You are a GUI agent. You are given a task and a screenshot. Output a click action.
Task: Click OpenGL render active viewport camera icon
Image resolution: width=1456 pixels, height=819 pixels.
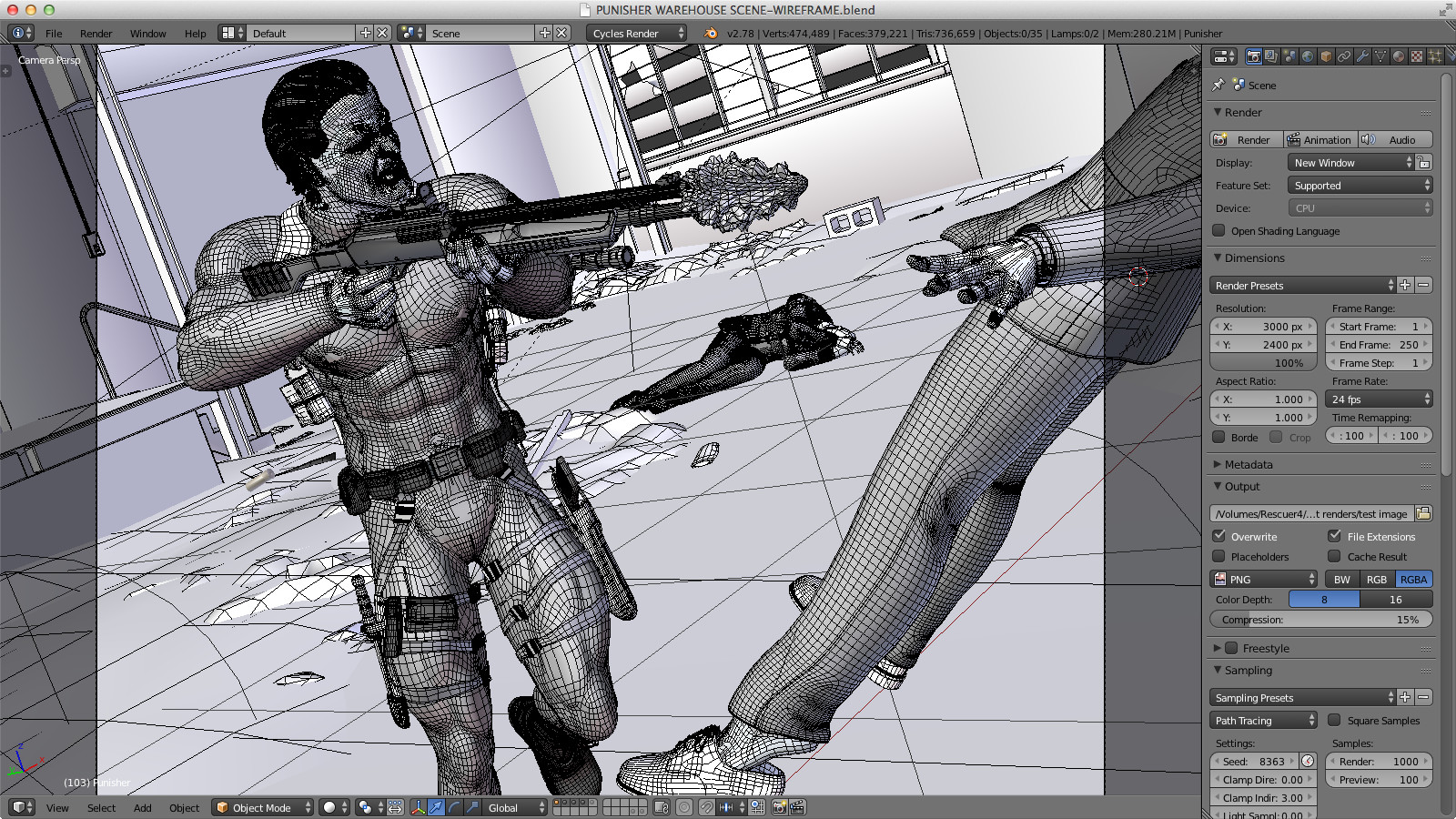pyautogui.click(x=780, y=807)
